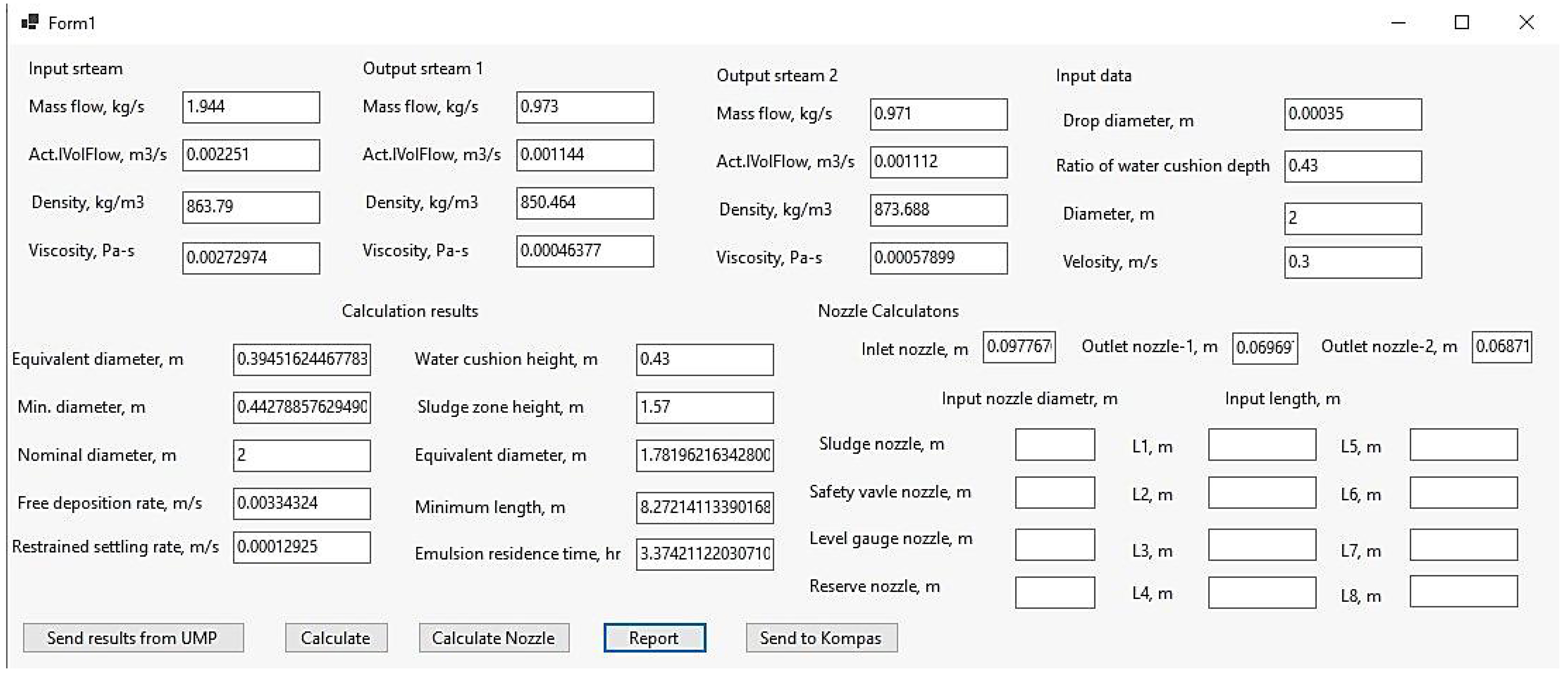Maximize the Form1 window
The width and height of the screenshot is (1568, 675).
(1461, 22)
